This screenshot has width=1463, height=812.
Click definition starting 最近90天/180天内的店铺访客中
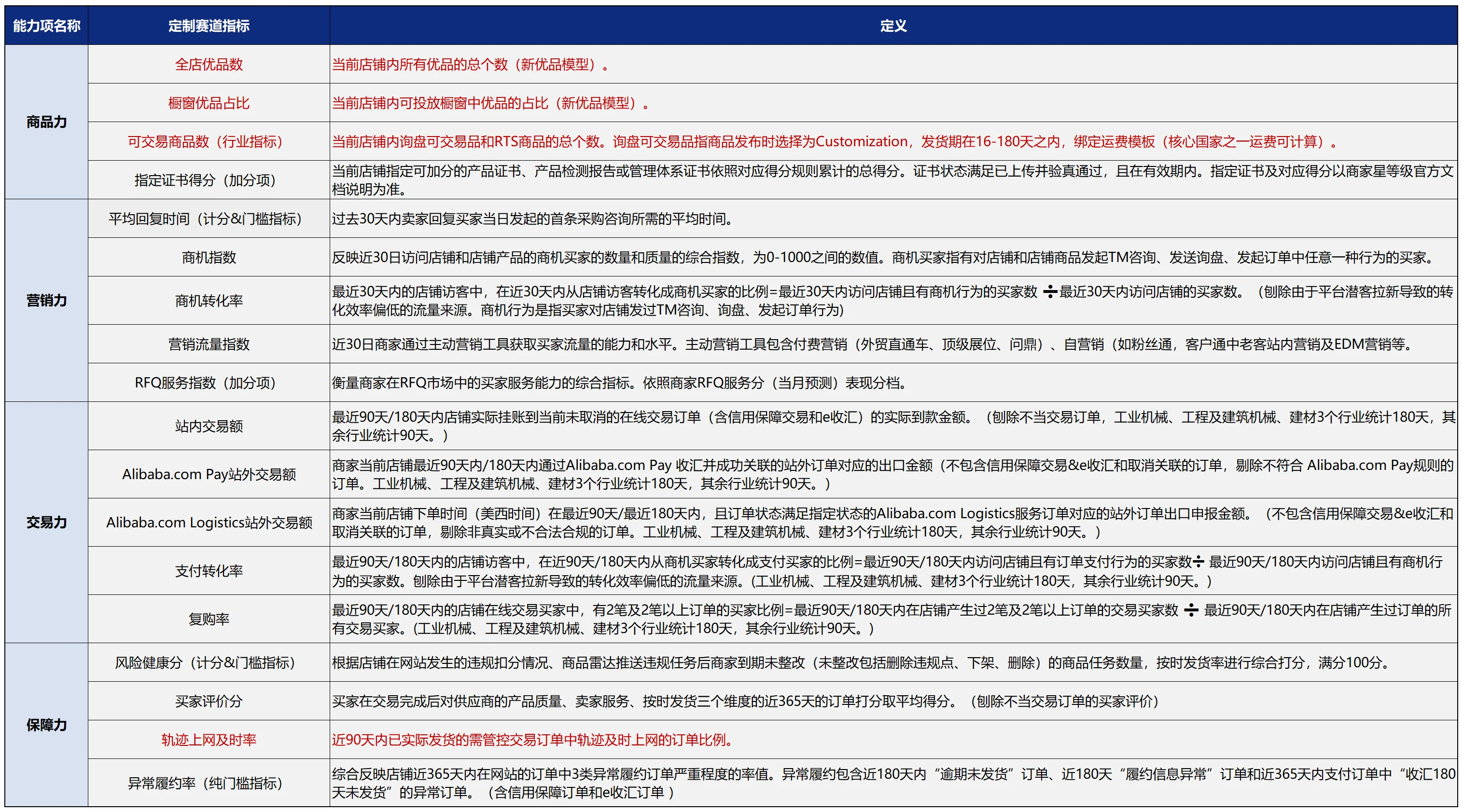(x=893, y=571)
